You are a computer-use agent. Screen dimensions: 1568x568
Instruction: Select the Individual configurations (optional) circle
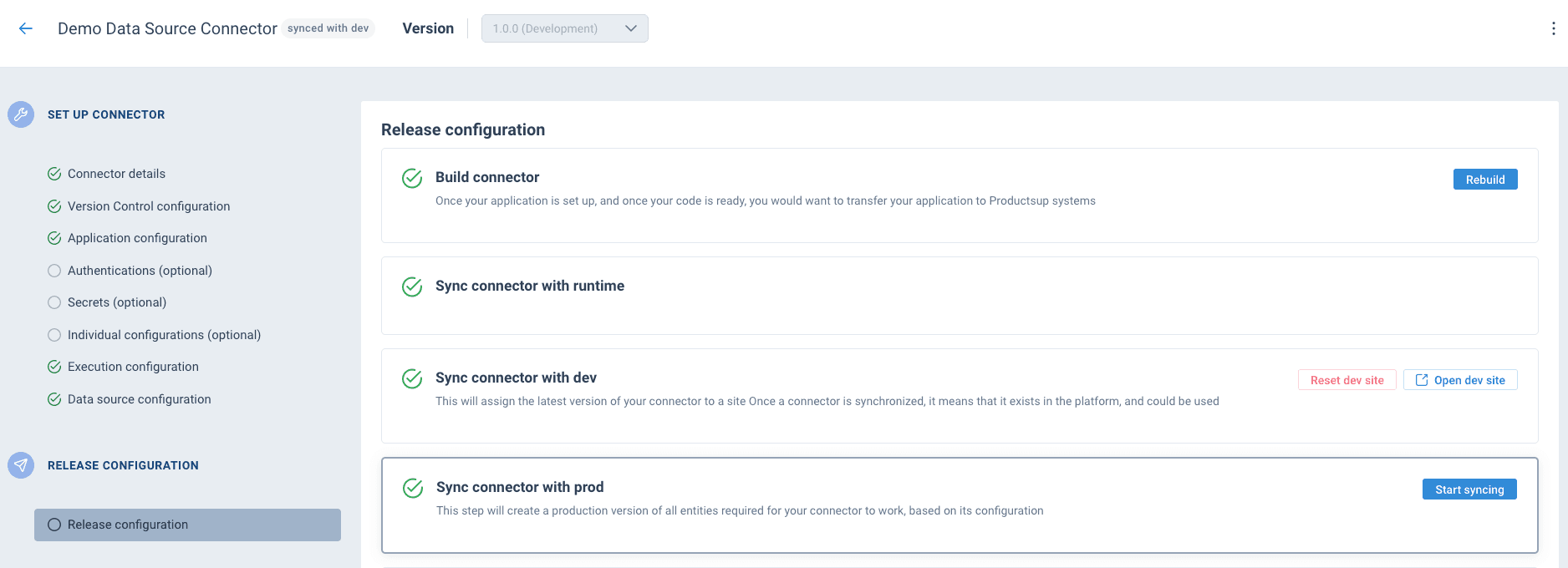coord(54,335)
